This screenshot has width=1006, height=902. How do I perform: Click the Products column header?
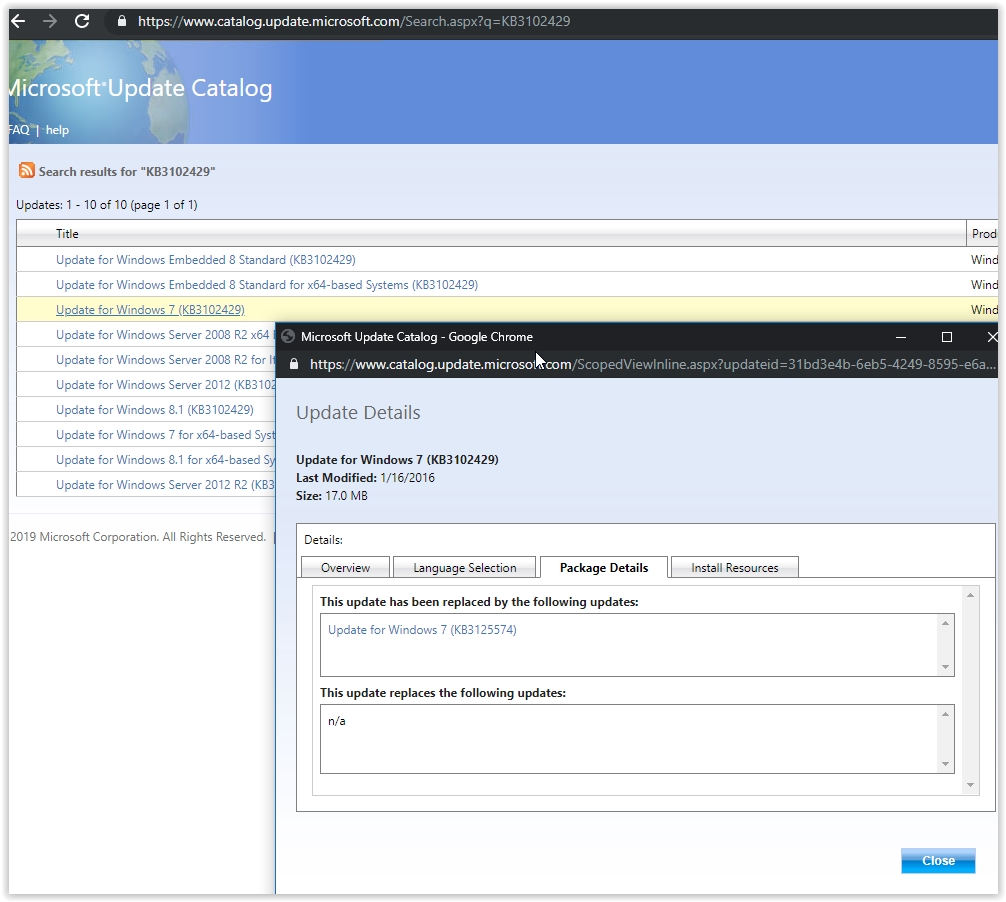[x=984, y=234]
